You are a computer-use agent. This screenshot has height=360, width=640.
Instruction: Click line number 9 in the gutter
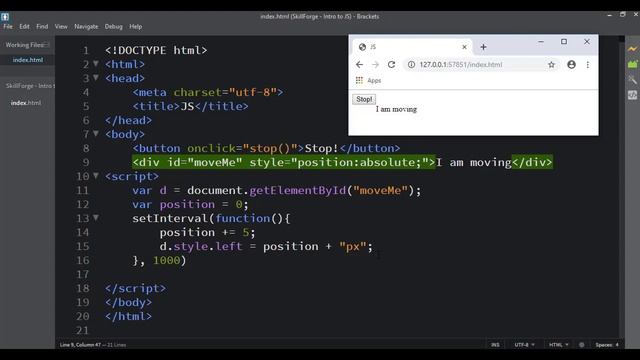click(85, 162)
